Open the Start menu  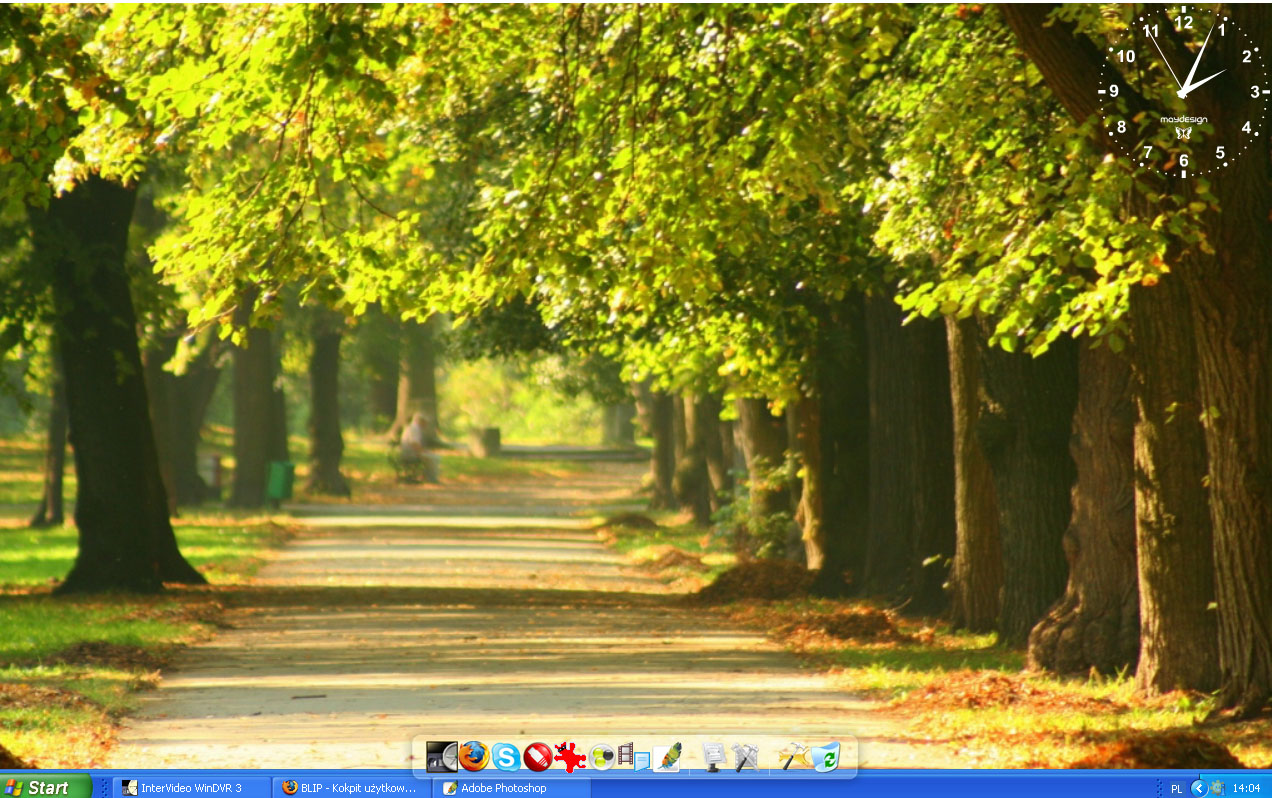pyautogui.click(x=46, y=788)
